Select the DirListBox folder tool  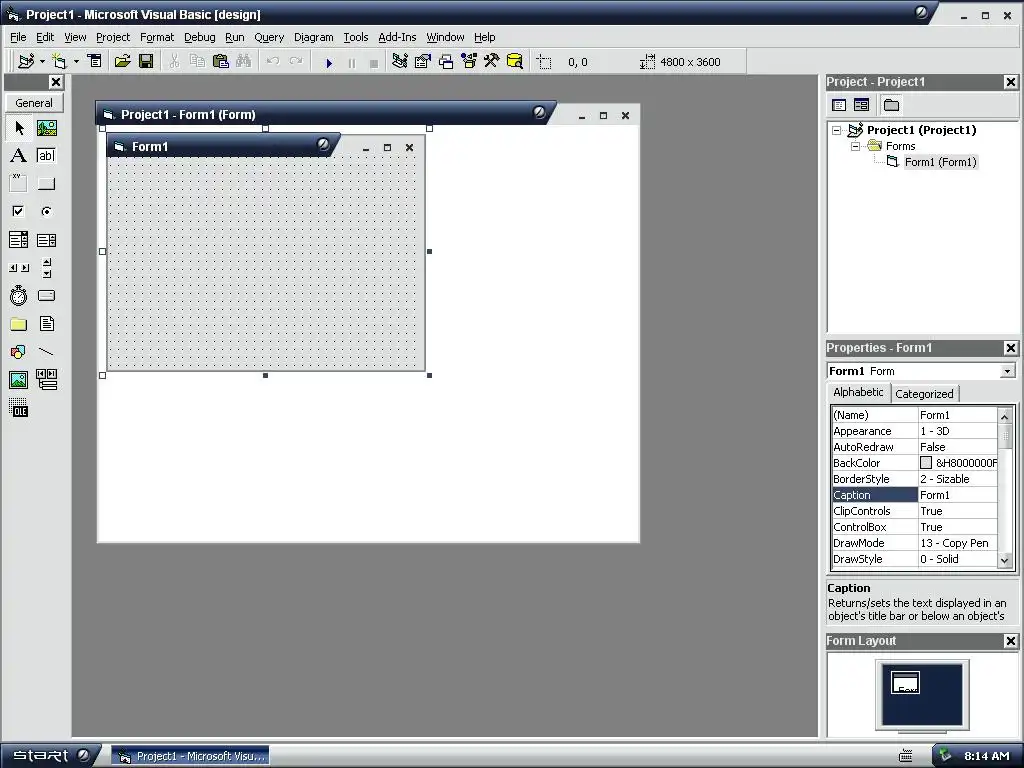[19, 324]
